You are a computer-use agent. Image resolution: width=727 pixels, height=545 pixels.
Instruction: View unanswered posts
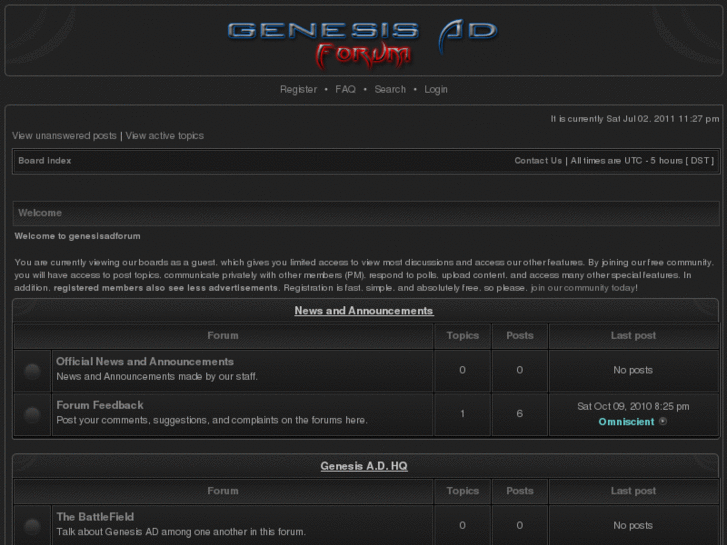coord(64,135)
